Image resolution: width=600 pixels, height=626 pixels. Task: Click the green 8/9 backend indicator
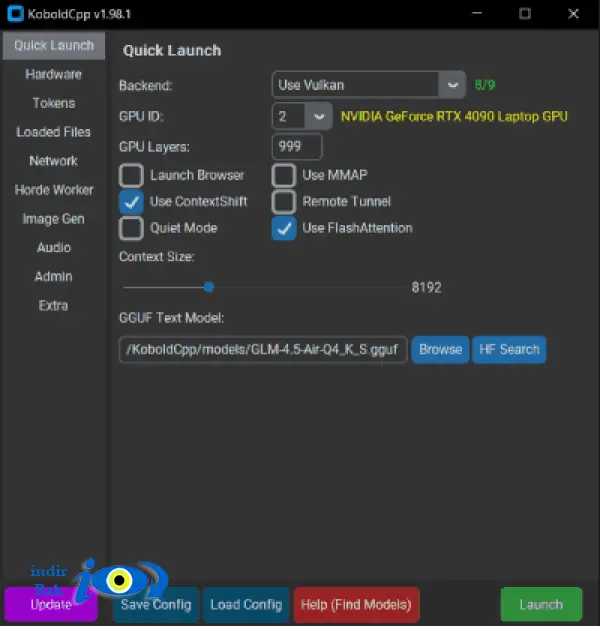point(485,85)
